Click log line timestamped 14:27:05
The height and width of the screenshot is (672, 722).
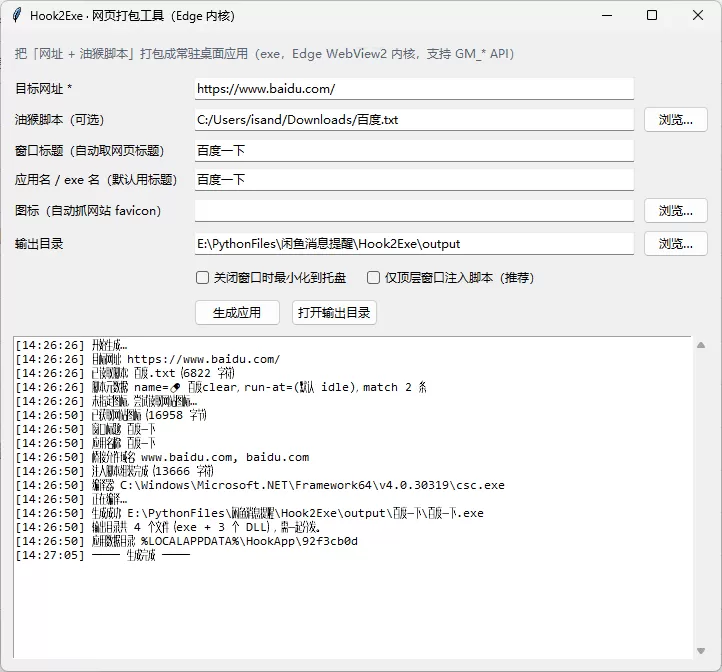click(103, 555)
